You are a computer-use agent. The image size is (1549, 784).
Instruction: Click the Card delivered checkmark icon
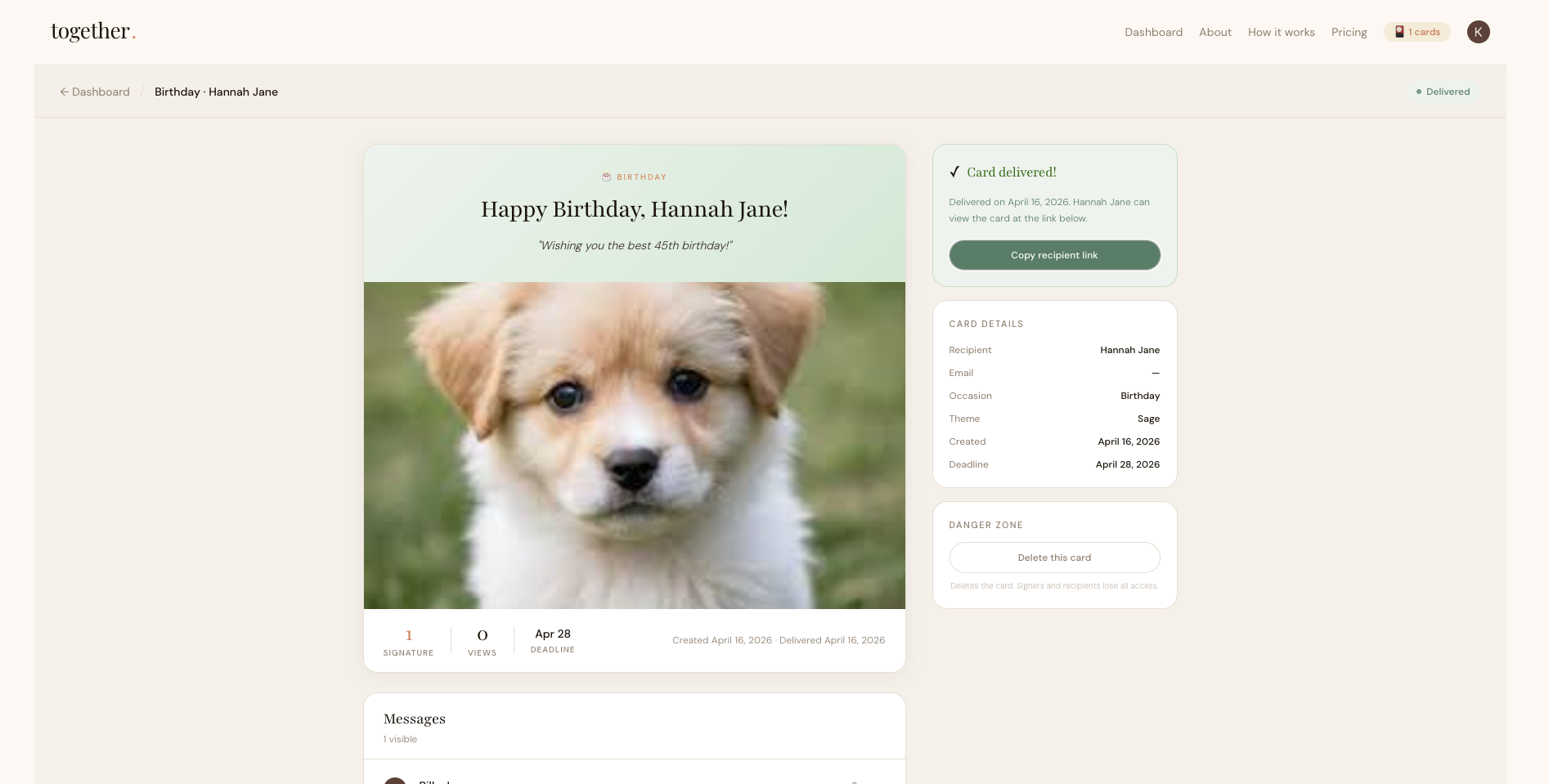(x=954, y=172)
